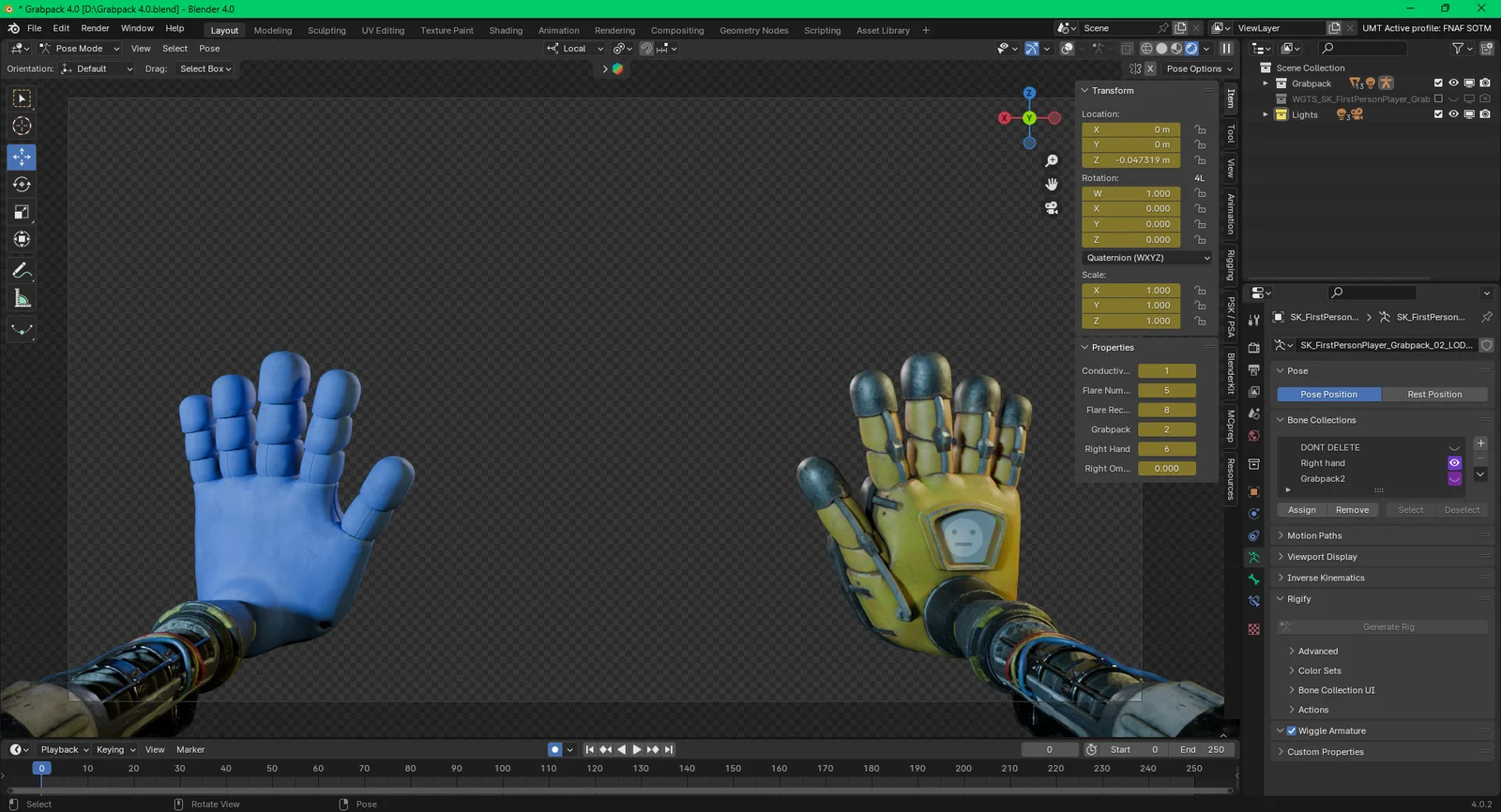Jump to the timeline start frame

589,749
